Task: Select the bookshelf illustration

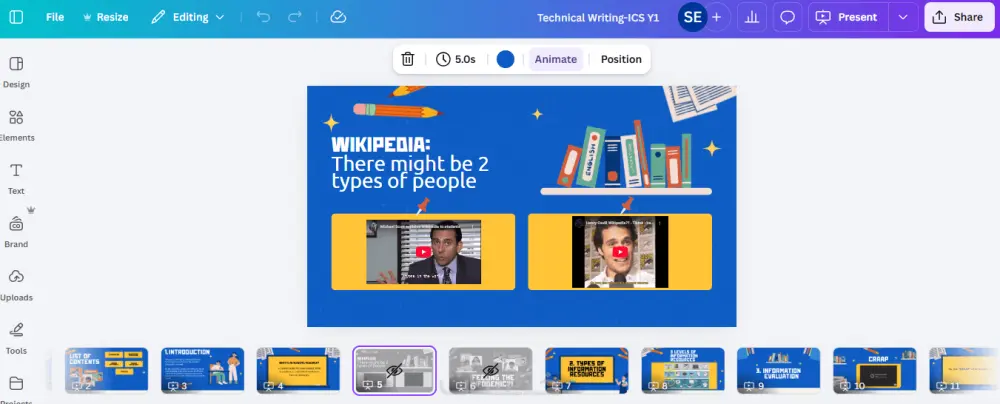Action: 626,158
